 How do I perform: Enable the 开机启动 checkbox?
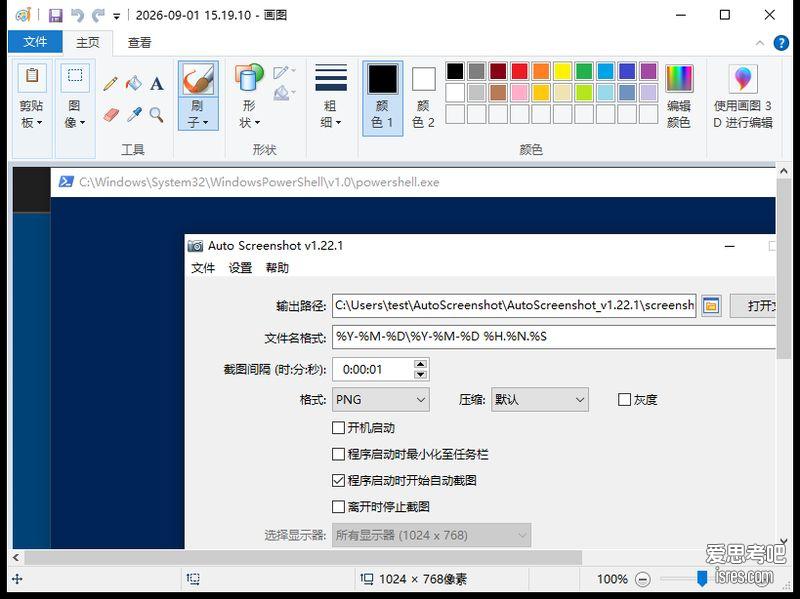click(x=338, y=428)
